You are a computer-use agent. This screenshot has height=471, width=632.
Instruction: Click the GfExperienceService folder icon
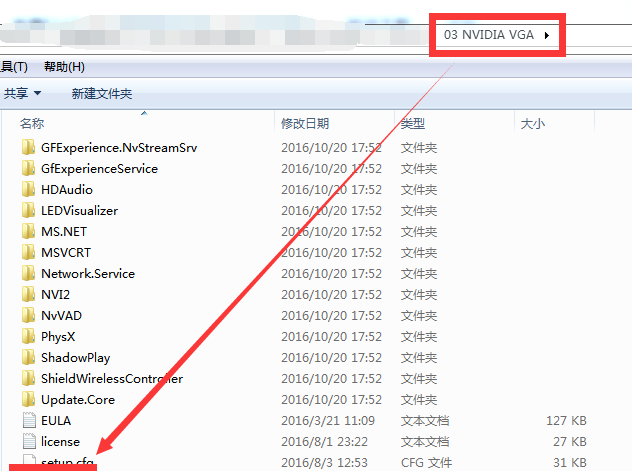(x=28, y=168)
